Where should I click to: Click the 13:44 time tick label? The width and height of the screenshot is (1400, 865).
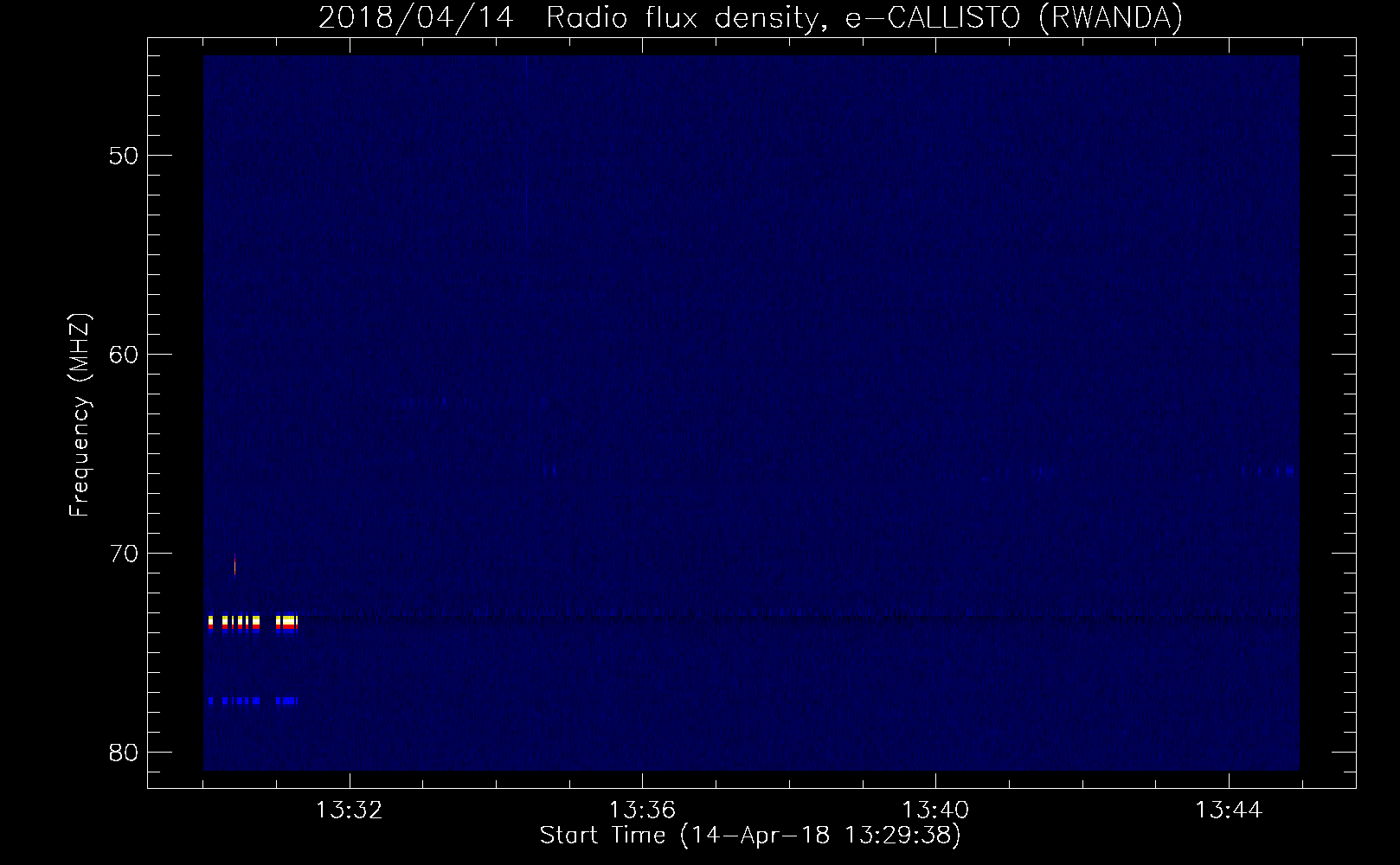[x=1229, y=811]
